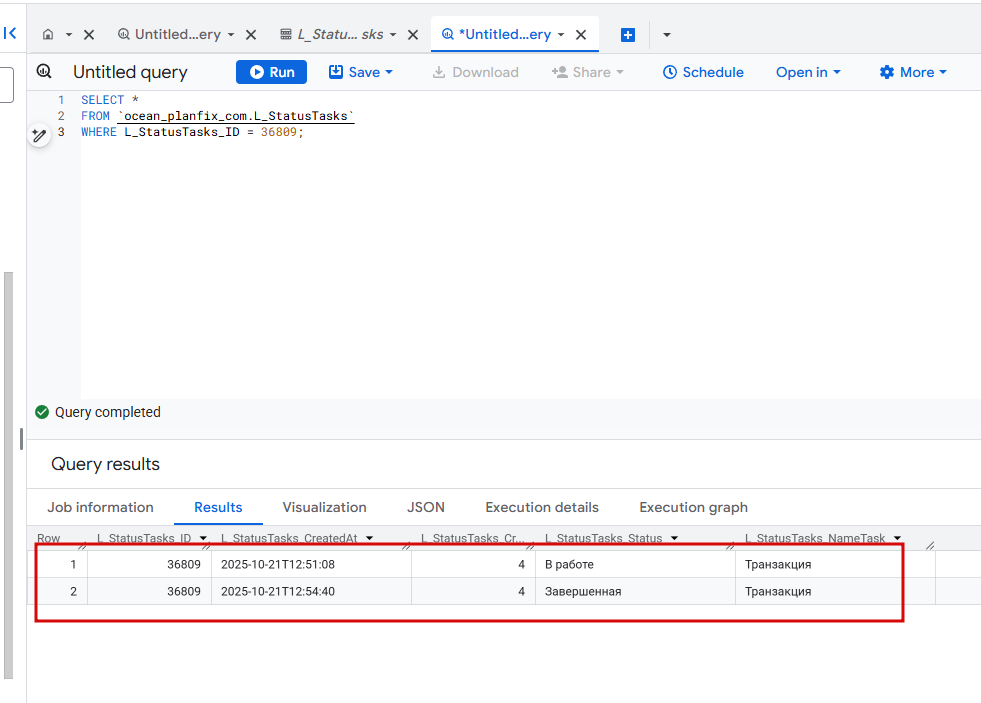Close the home tab
Screen dimensions: 981x703
(89, 35)
